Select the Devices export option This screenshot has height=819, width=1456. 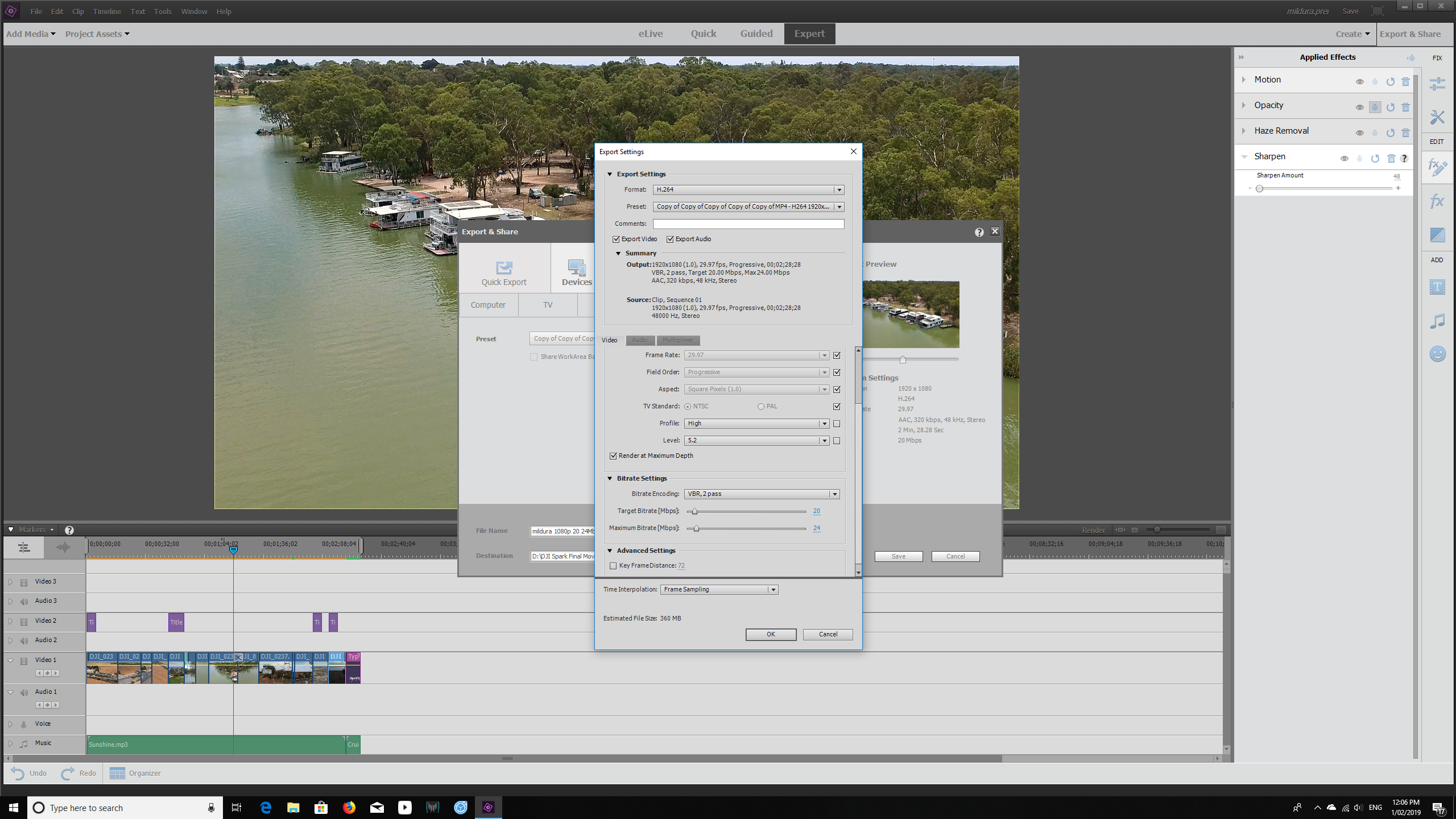tap(577, 273)
